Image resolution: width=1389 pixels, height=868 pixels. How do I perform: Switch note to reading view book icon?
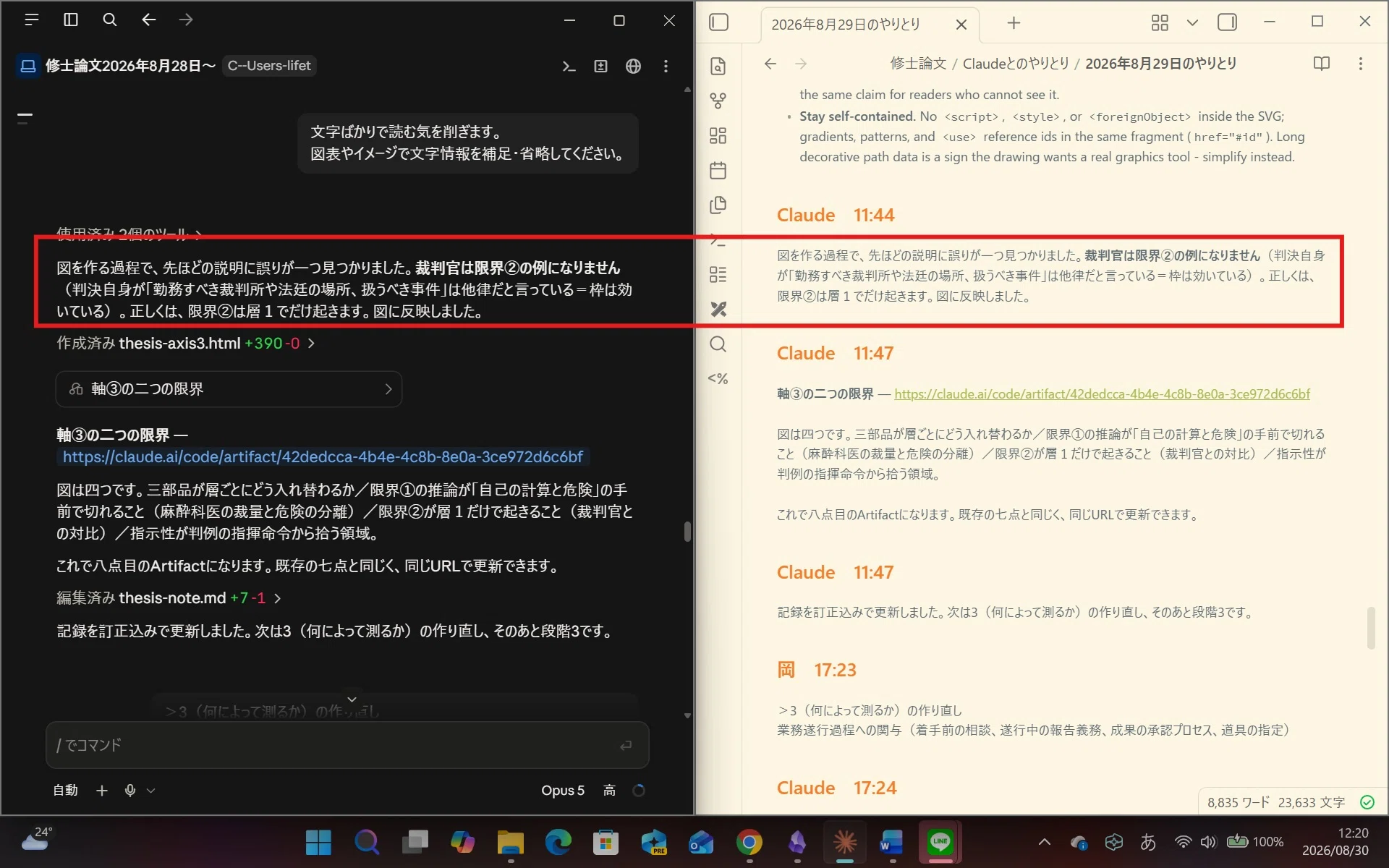coord(1321,64)
